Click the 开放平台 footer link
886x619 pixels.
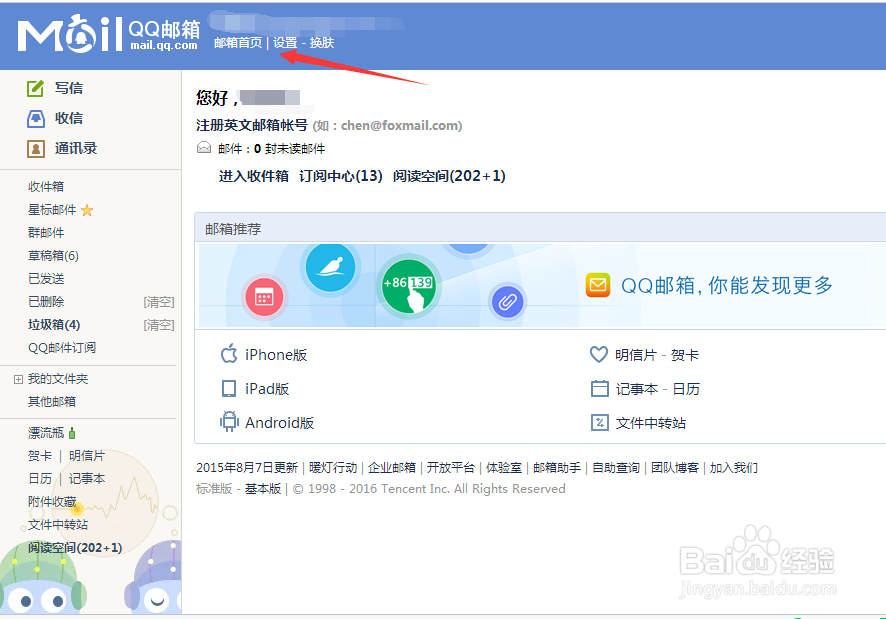pos(451,468)
